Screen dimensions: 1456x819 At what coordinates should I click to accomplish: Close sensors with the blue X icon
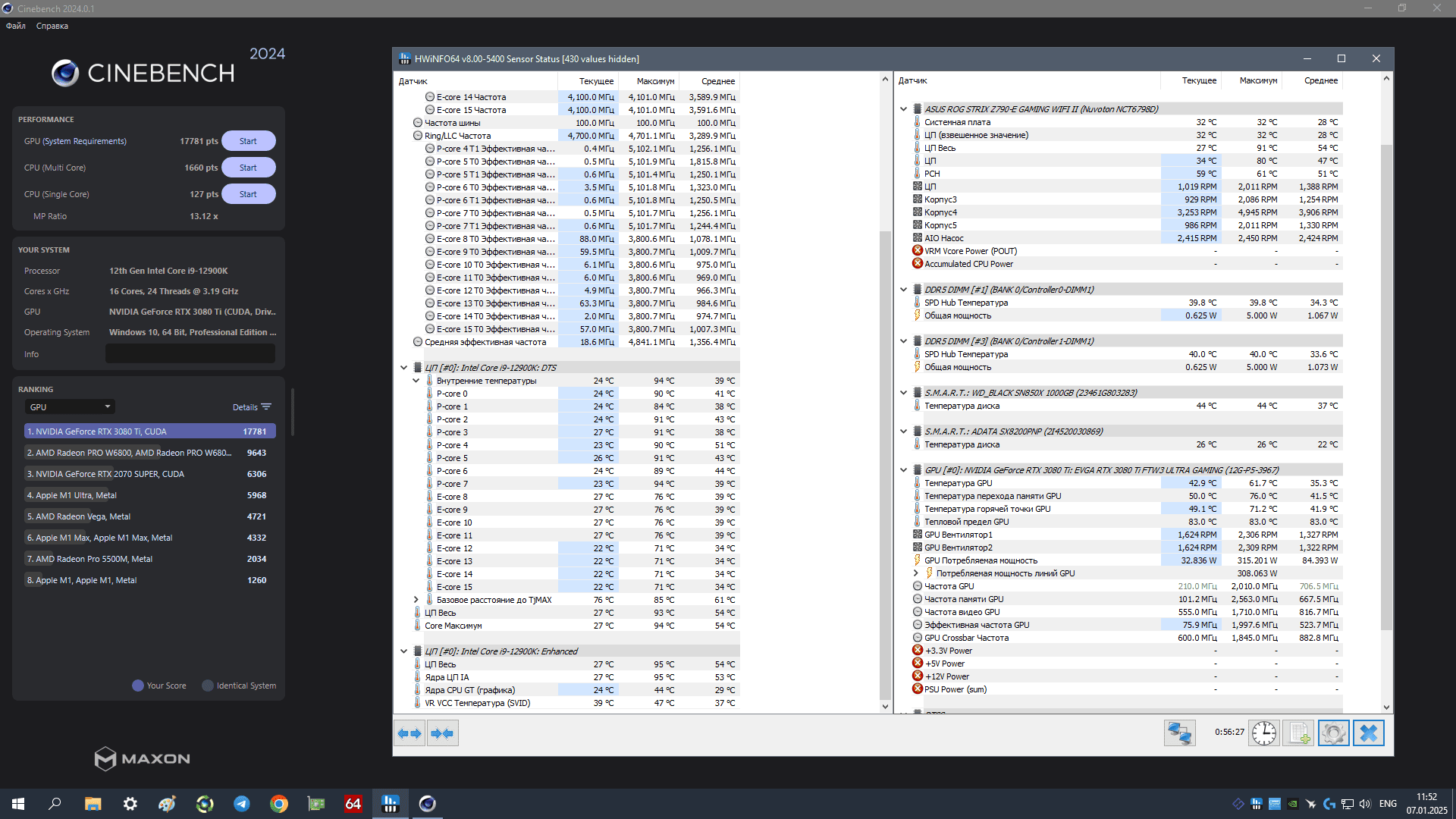coord(1369,733)
